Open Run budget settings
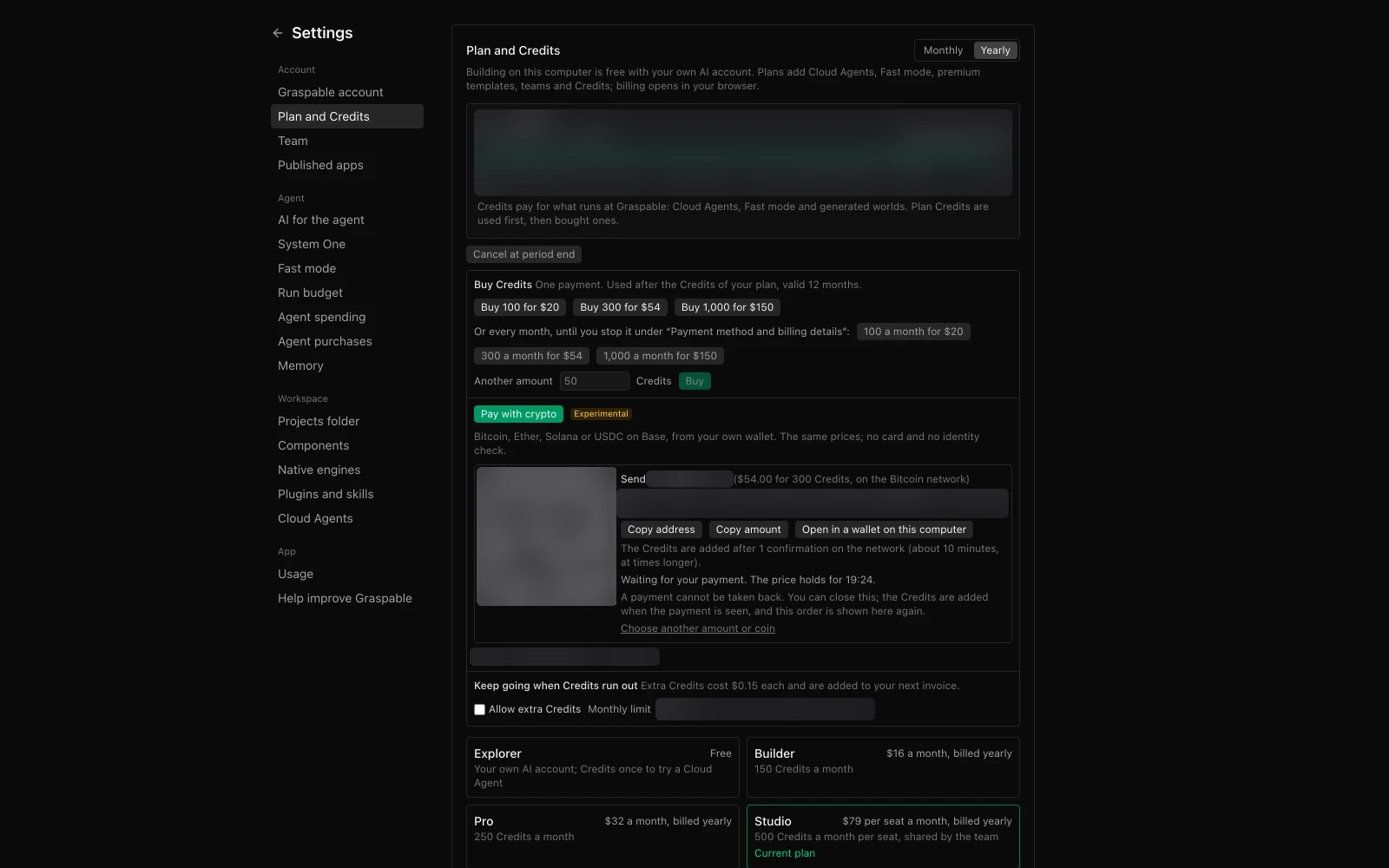Screen dimensions: 1389x868 tap(347, 293)
